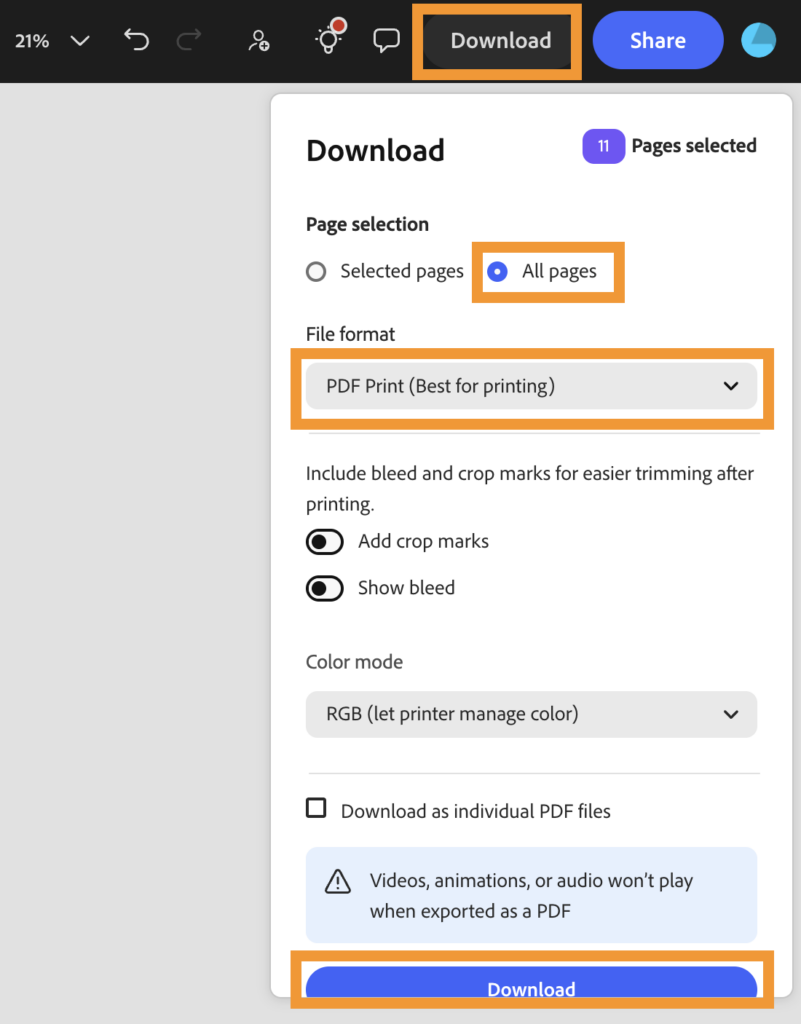This screenshot has height=1024, width=801.
Task: Click the redo arrow icon
Action: pyautogui.click(x=188, y=41)
